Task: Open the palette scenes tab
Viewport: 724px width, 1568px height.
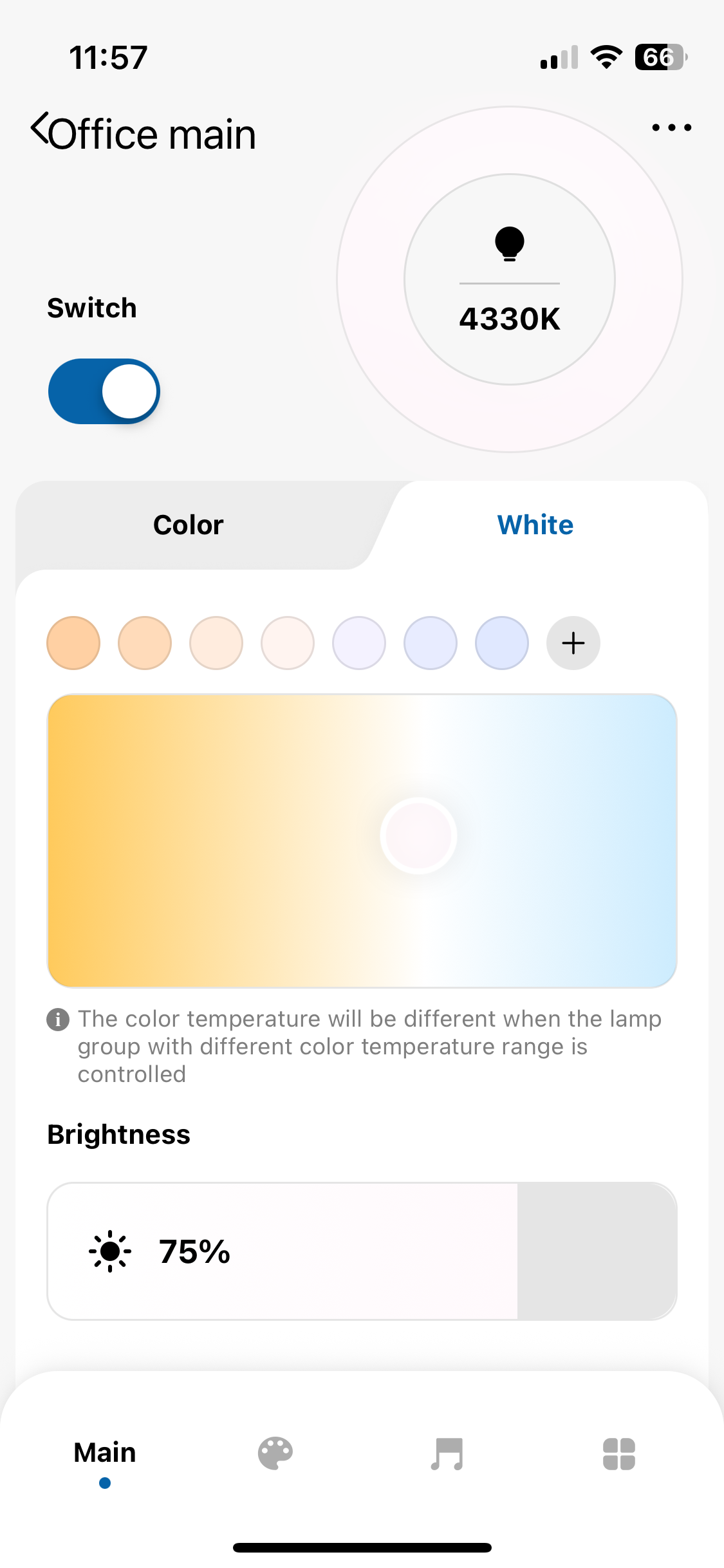Action: tap(275, 1453)
